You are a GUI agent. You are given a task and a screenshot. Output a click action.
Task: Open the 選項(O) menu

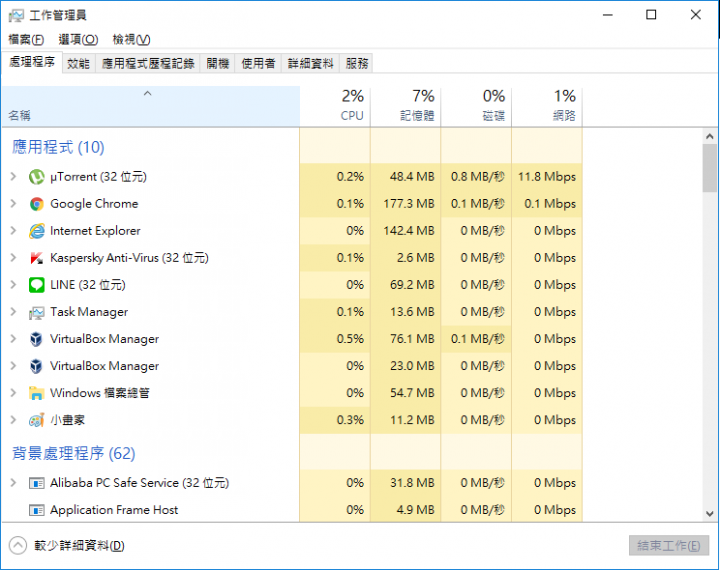(78, 40)
